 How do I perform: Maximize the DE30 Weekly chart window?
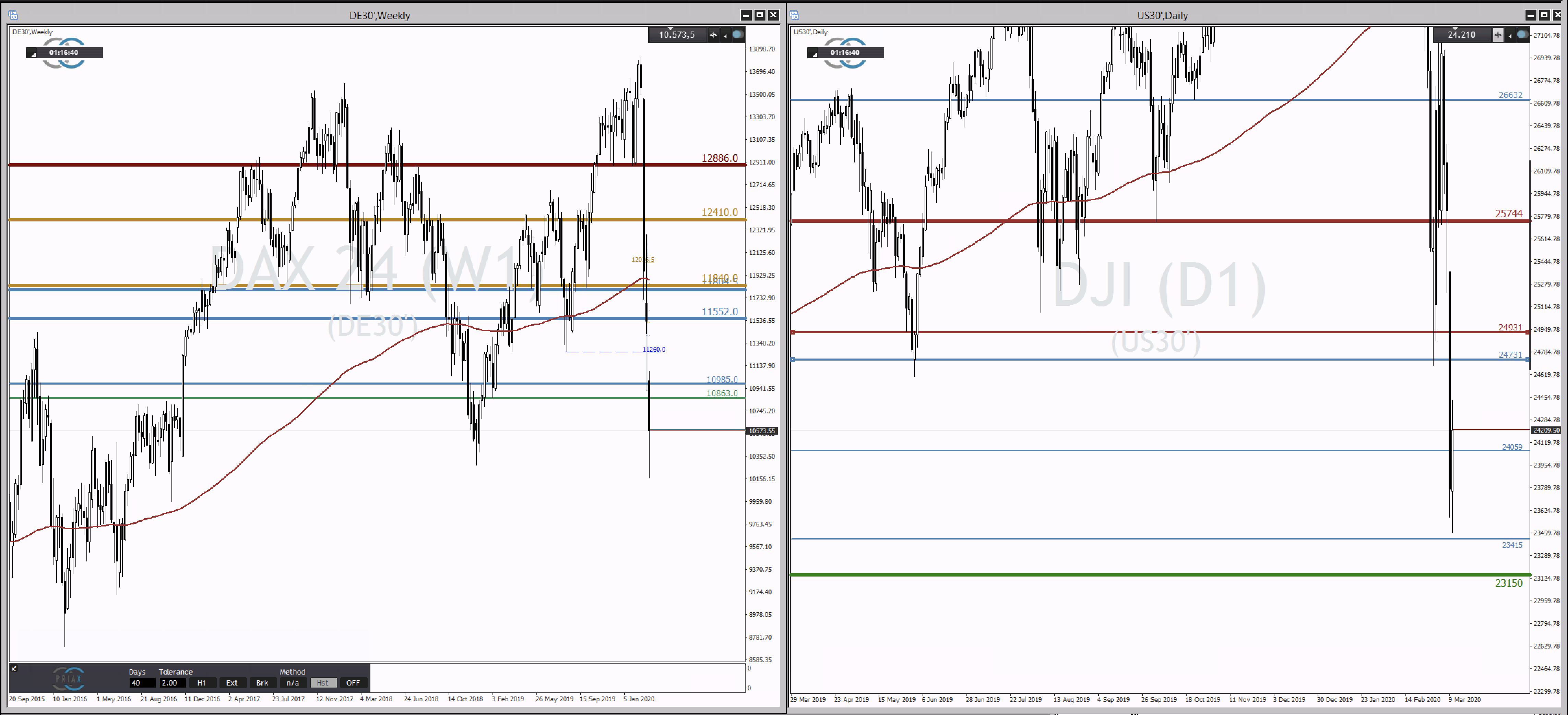coord(760,15)
